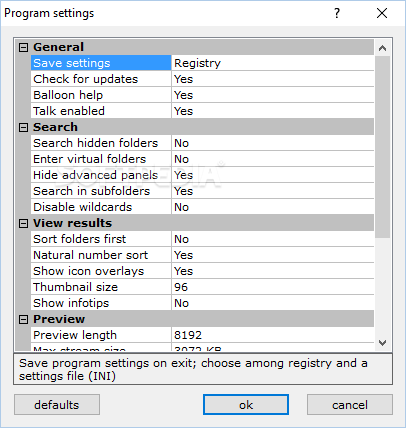
Task: Collapse the General section
Action: (x=23, y=47)
